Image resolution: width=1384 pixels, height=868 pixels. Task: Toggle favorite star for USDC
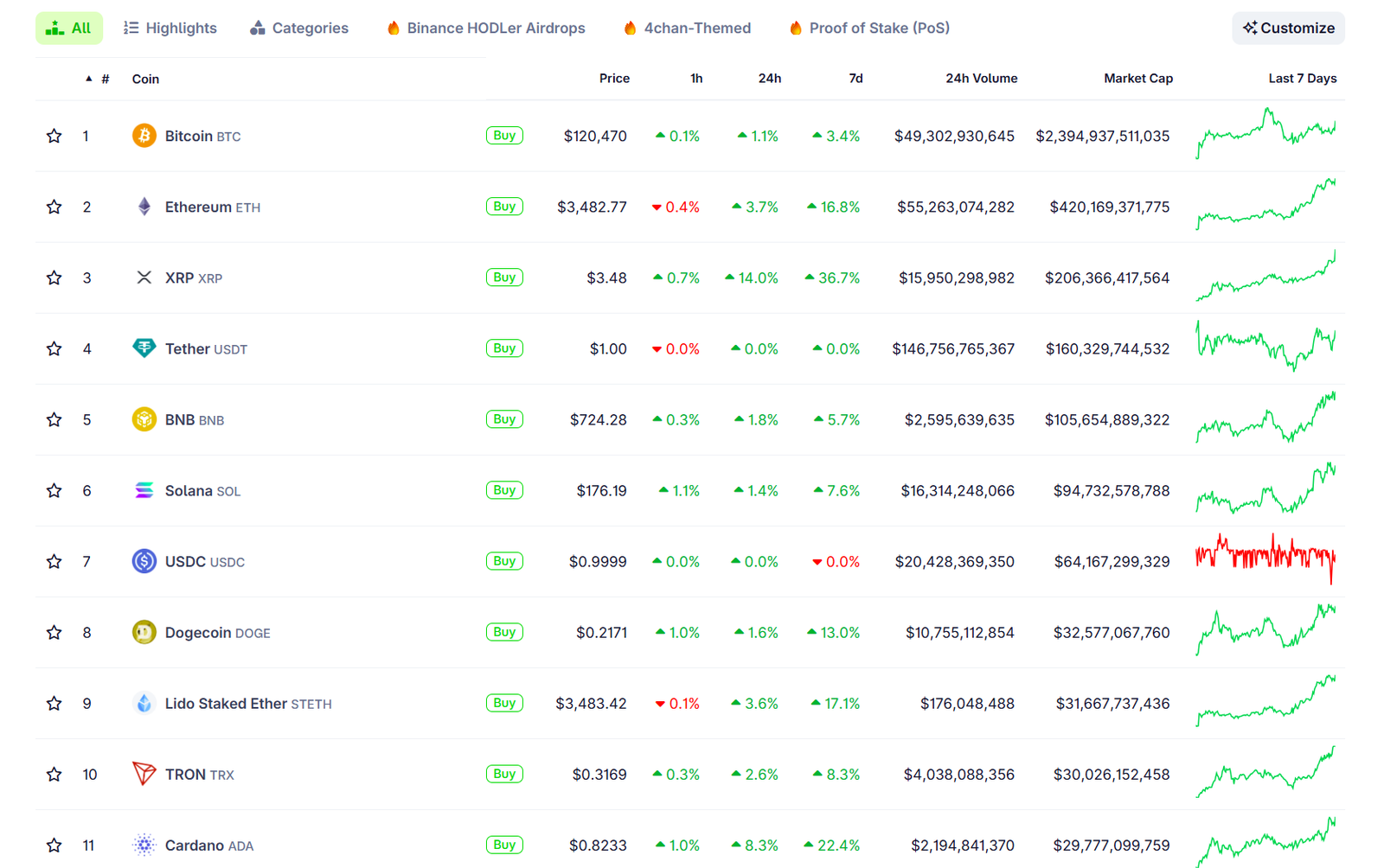coord(54,561)
